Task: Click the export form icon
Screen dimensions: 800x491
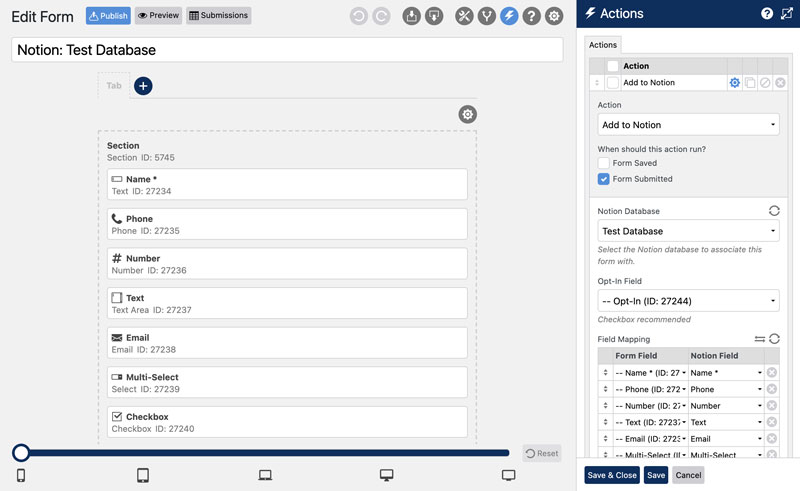Action: pos(434,16)
